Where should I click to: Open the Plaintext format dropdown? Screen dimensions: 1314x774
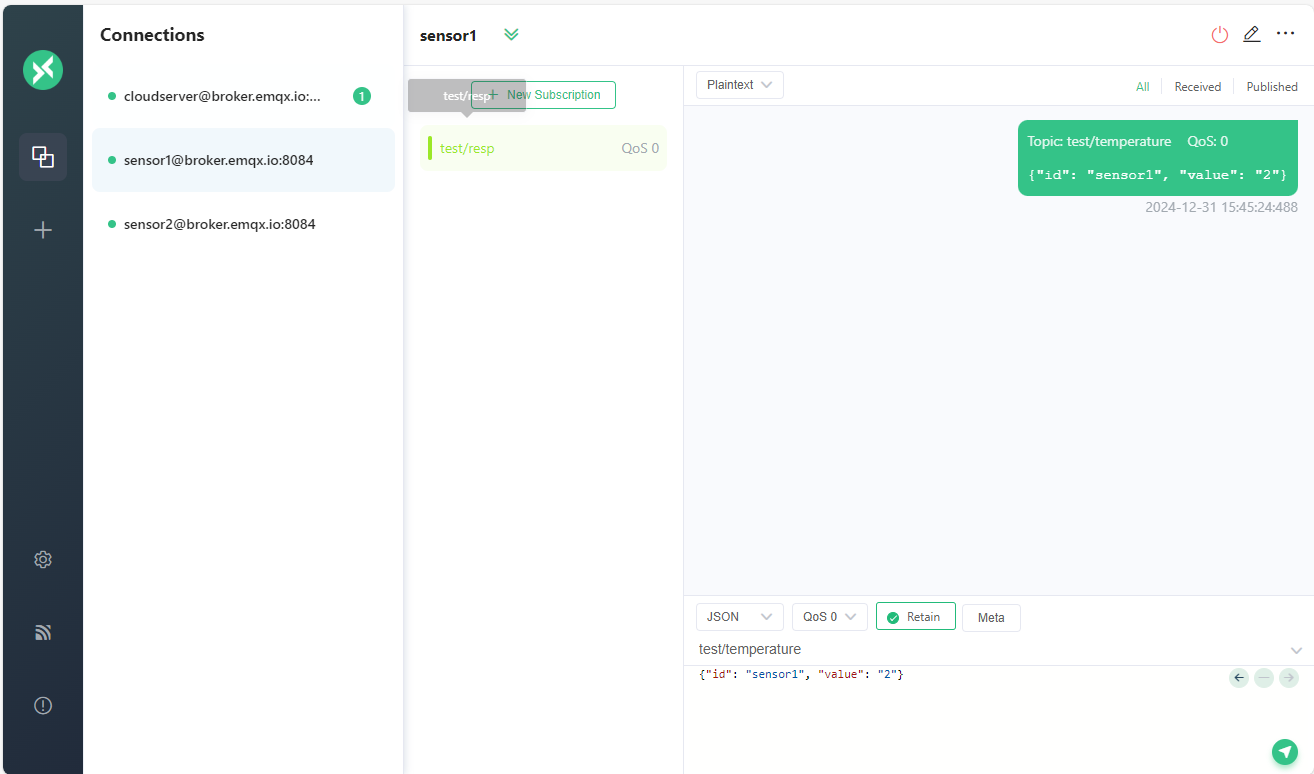pyautogui.click(x=740, y=85)
